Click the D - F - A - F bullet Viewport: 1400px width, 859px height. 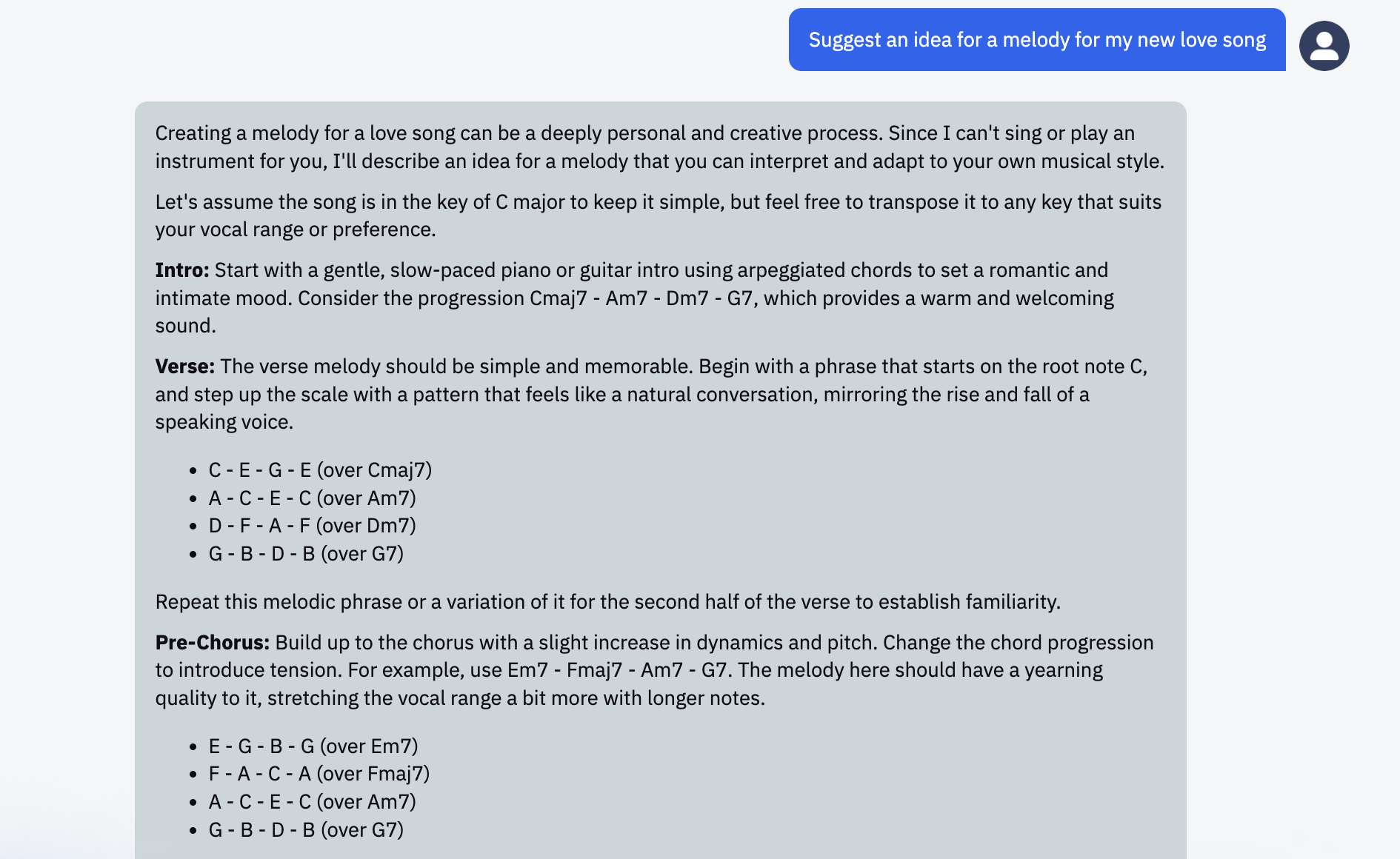(x=312, y=526)
